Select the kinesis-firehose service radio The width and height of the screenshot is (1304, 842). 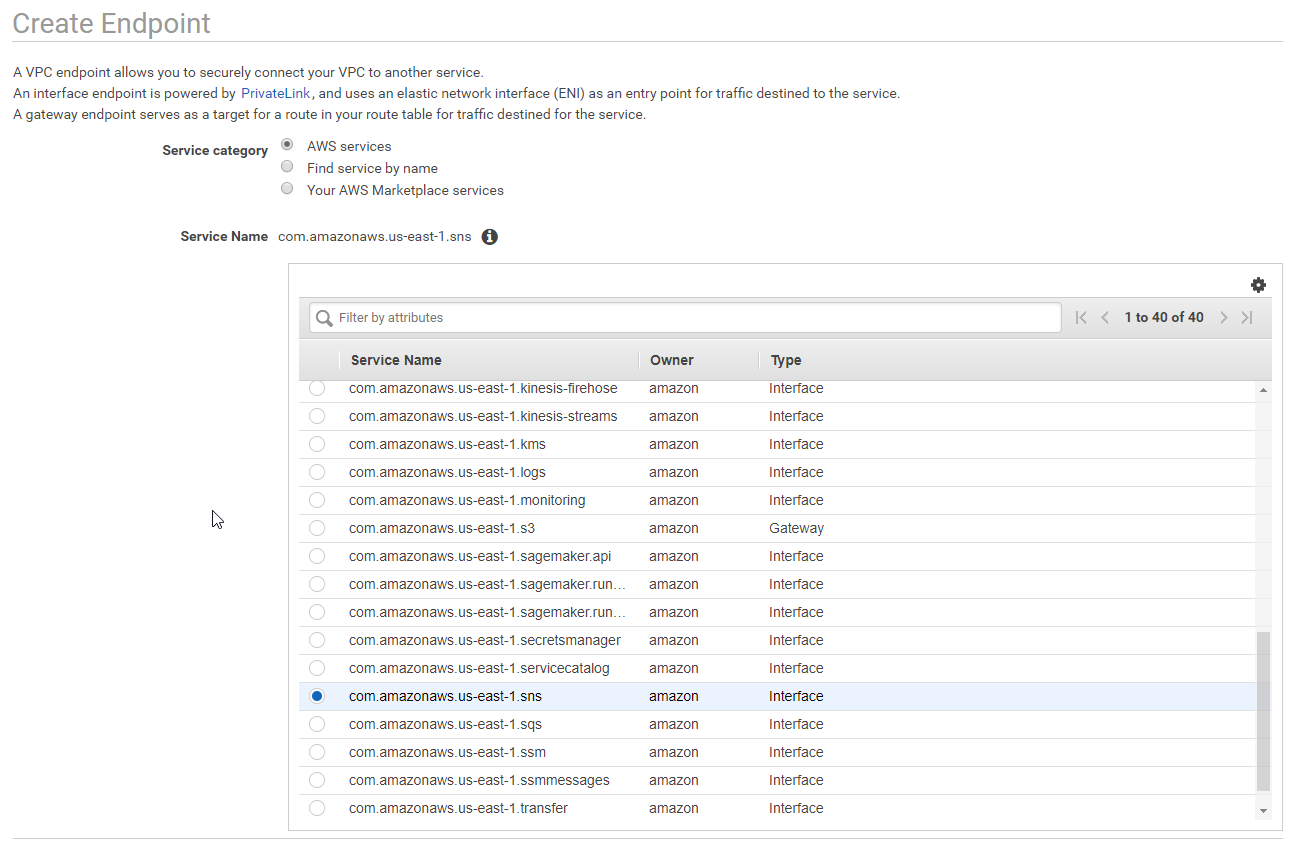(317, 388)
